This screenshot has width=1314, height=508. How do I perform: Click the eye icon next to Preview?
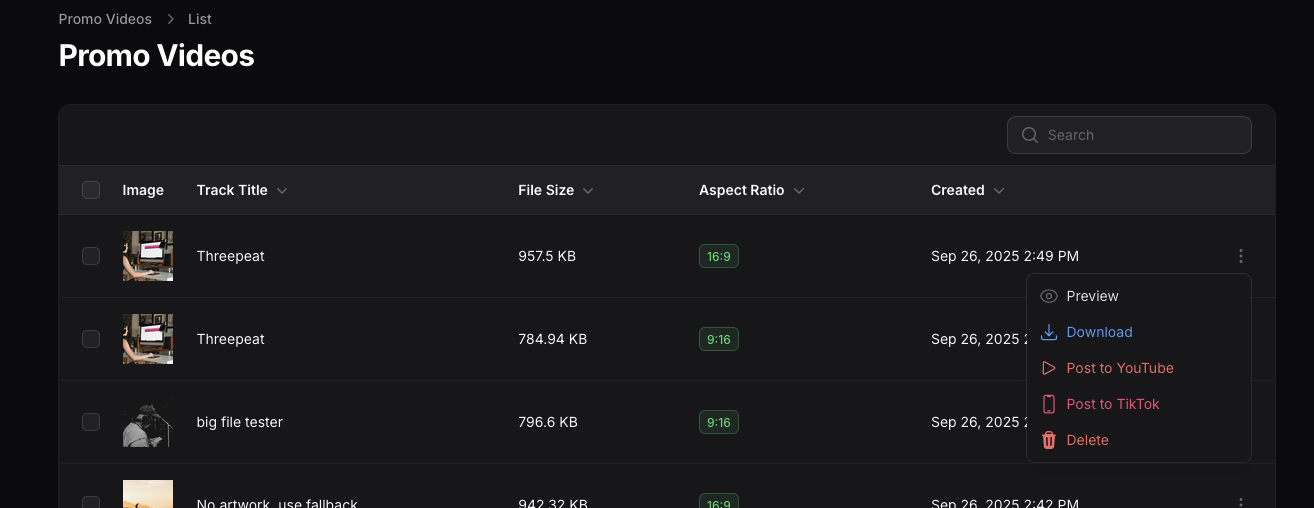coord(1049,296)
